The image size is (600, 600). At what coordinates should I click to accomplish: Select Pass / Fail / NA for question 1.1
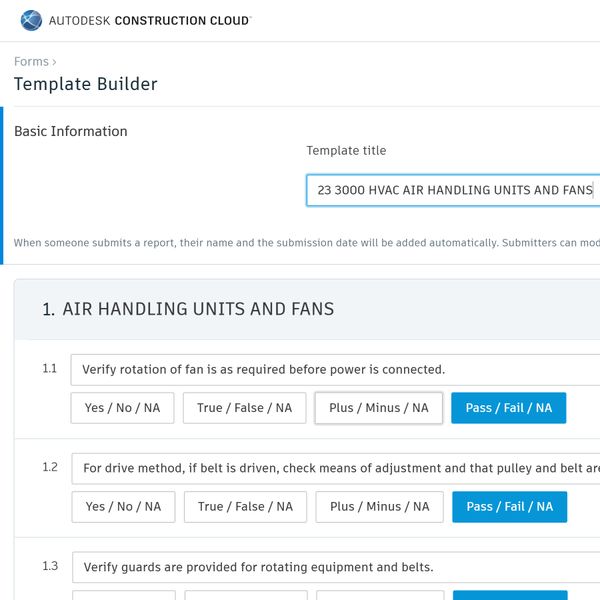coord(508,408)
